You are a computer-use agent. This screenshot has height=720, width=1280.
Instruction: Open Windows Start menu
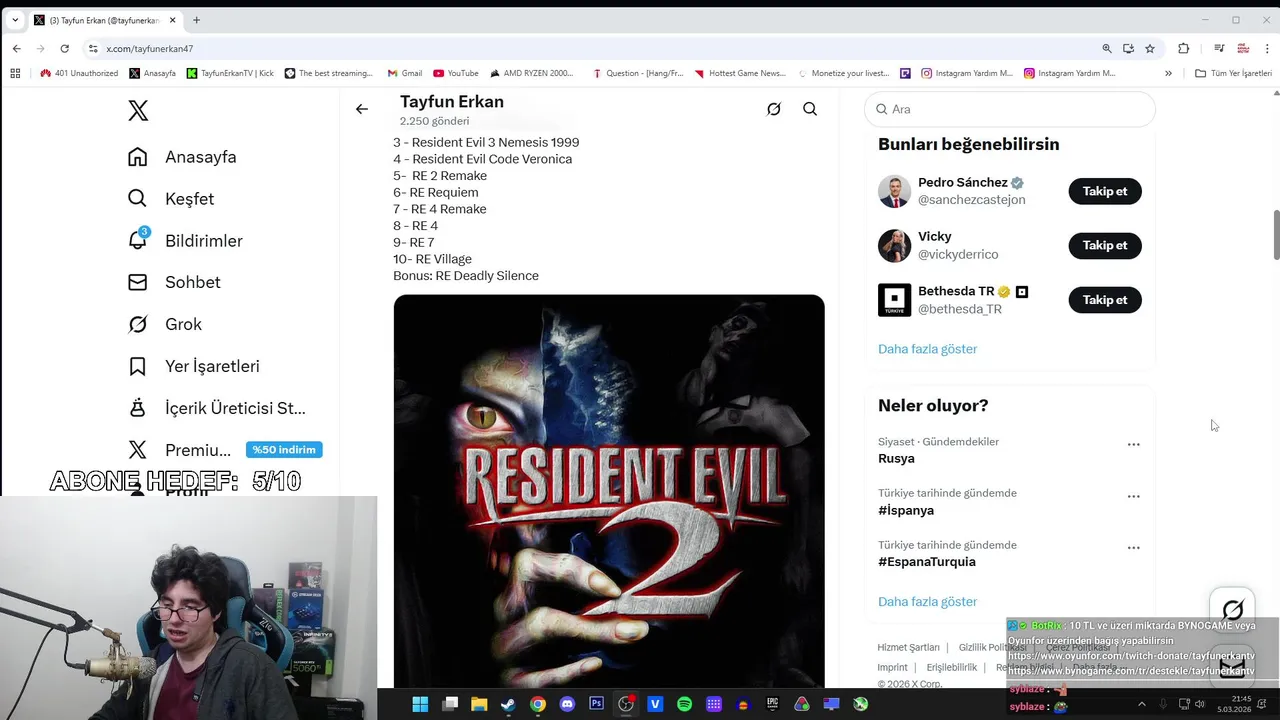click(420, 704)
